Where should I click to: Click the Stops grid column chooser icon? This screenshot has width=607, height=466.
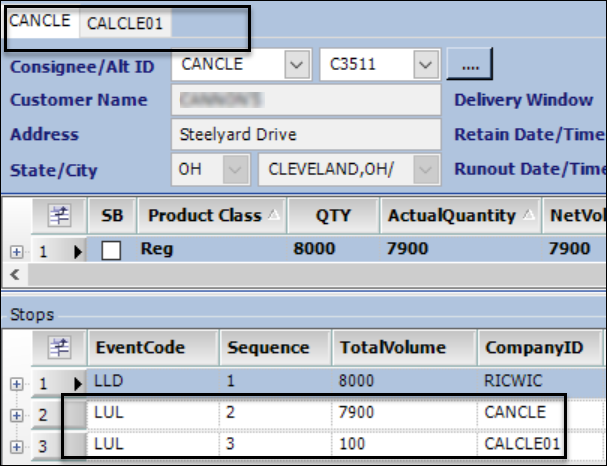(61, 348)
